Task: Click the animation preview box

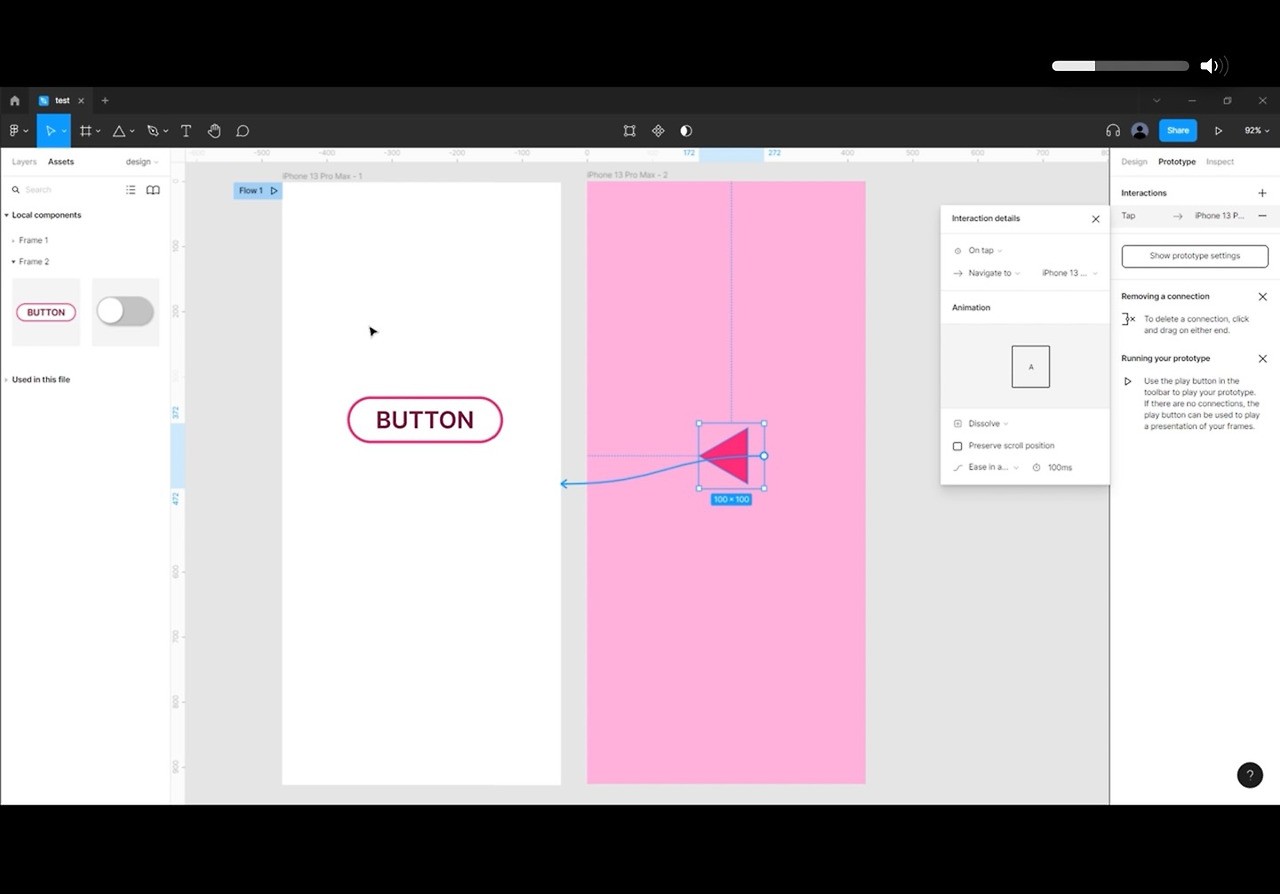Action: (1030, 367)
